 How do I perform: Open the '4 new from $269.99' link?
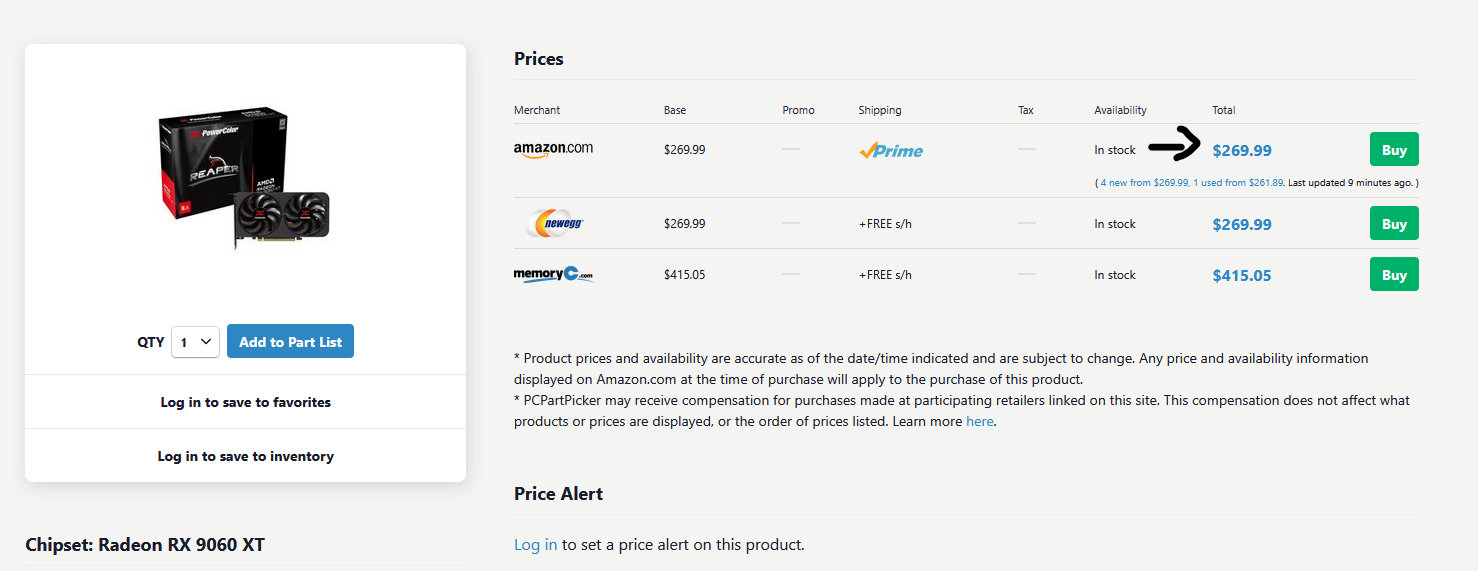(1143, 183)
